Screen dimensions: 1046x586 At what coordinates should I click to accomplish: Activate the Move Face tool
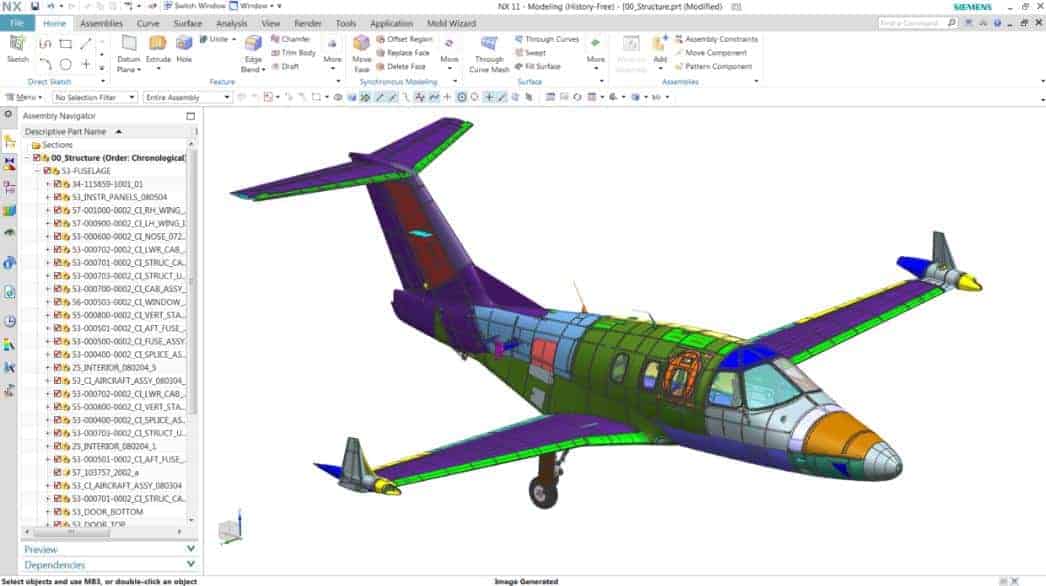361,44
